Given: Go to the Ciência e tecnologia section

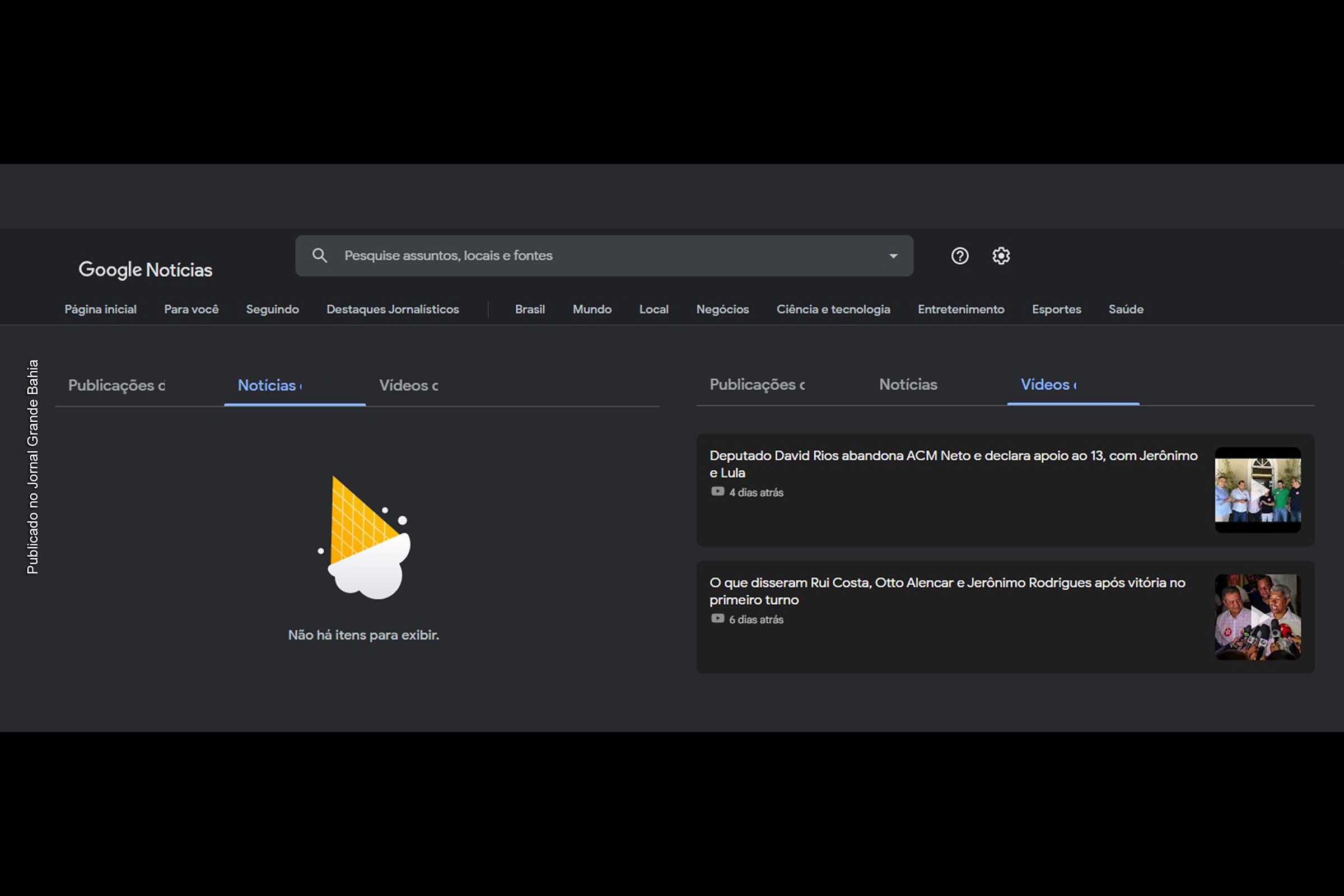Looking at the screenshot, I should pos(833,309).
